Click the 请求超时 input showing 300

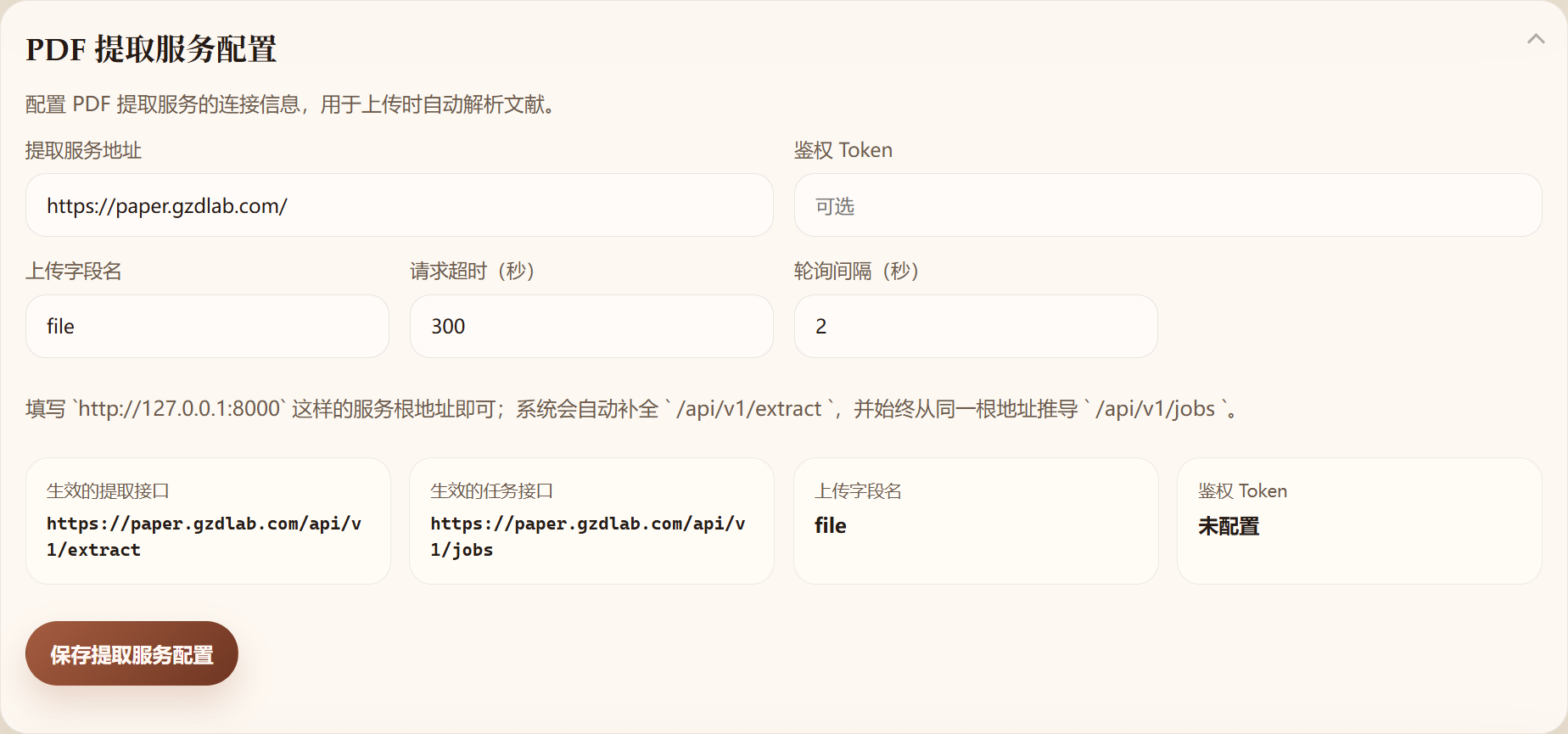591,327
